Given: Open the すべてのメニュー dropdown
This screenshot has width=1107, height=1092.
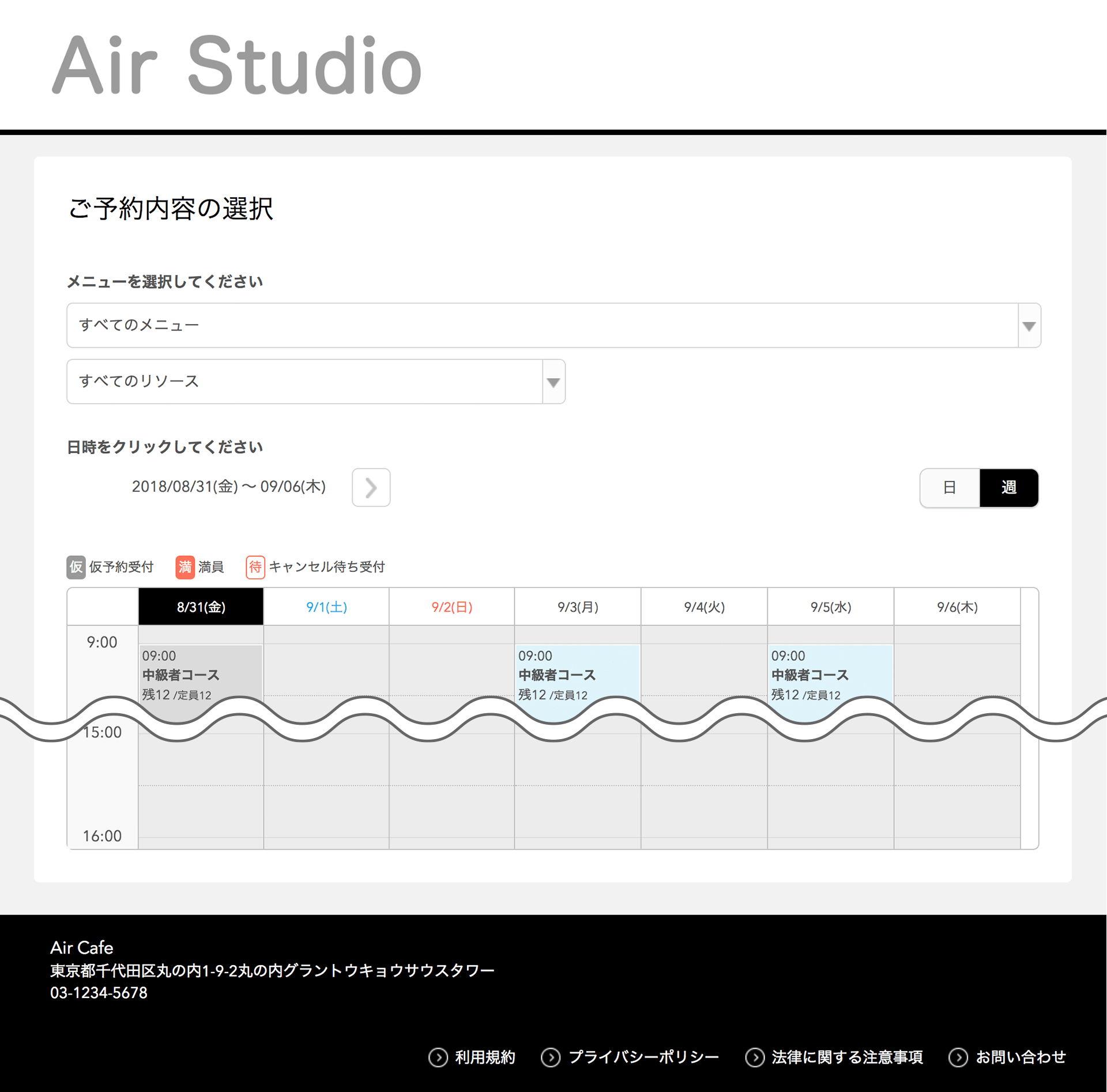Looking at the screenshot, I should tap(553, 325).
